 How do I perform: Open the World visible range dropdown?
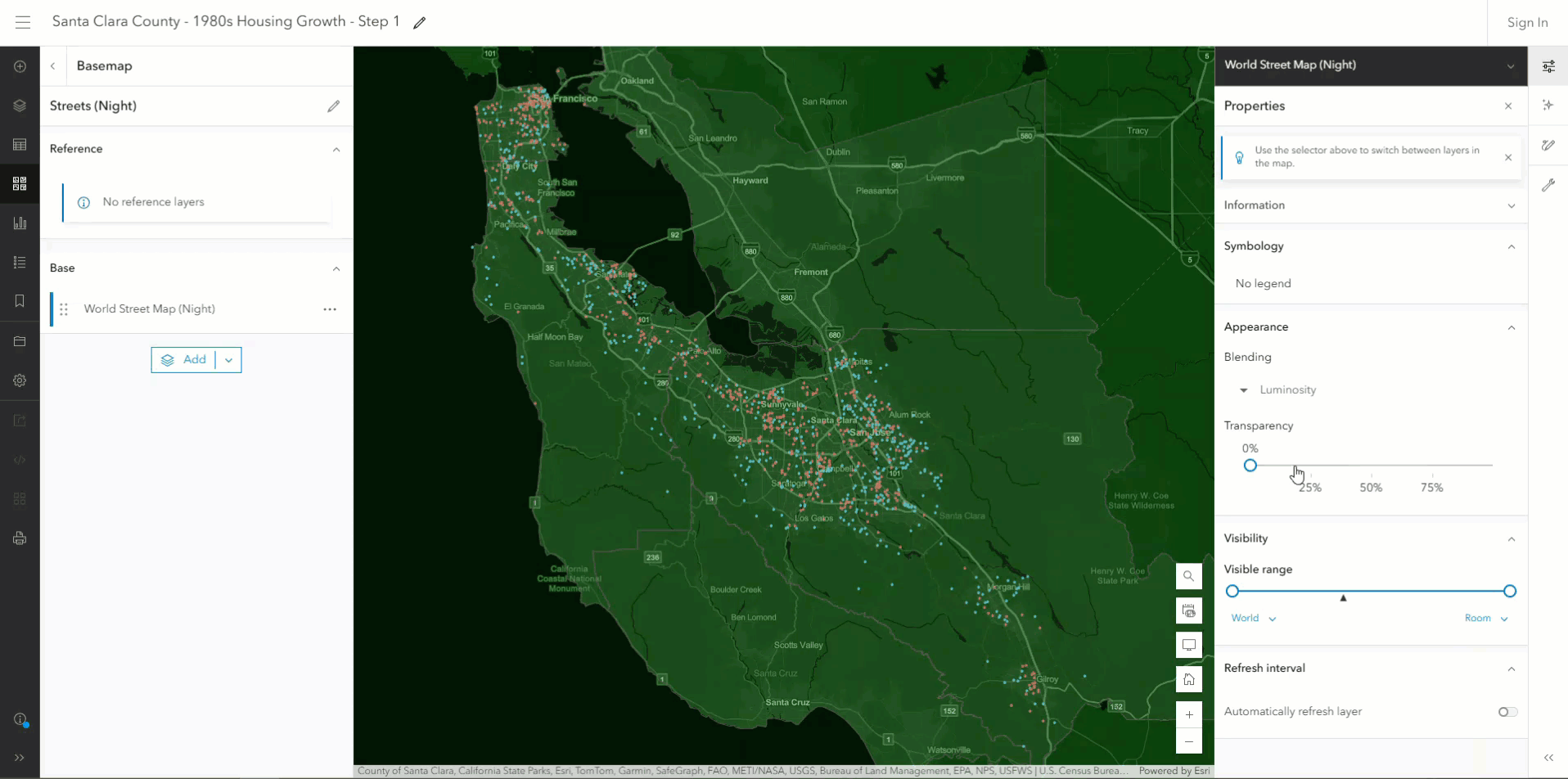coord(1254,619)
